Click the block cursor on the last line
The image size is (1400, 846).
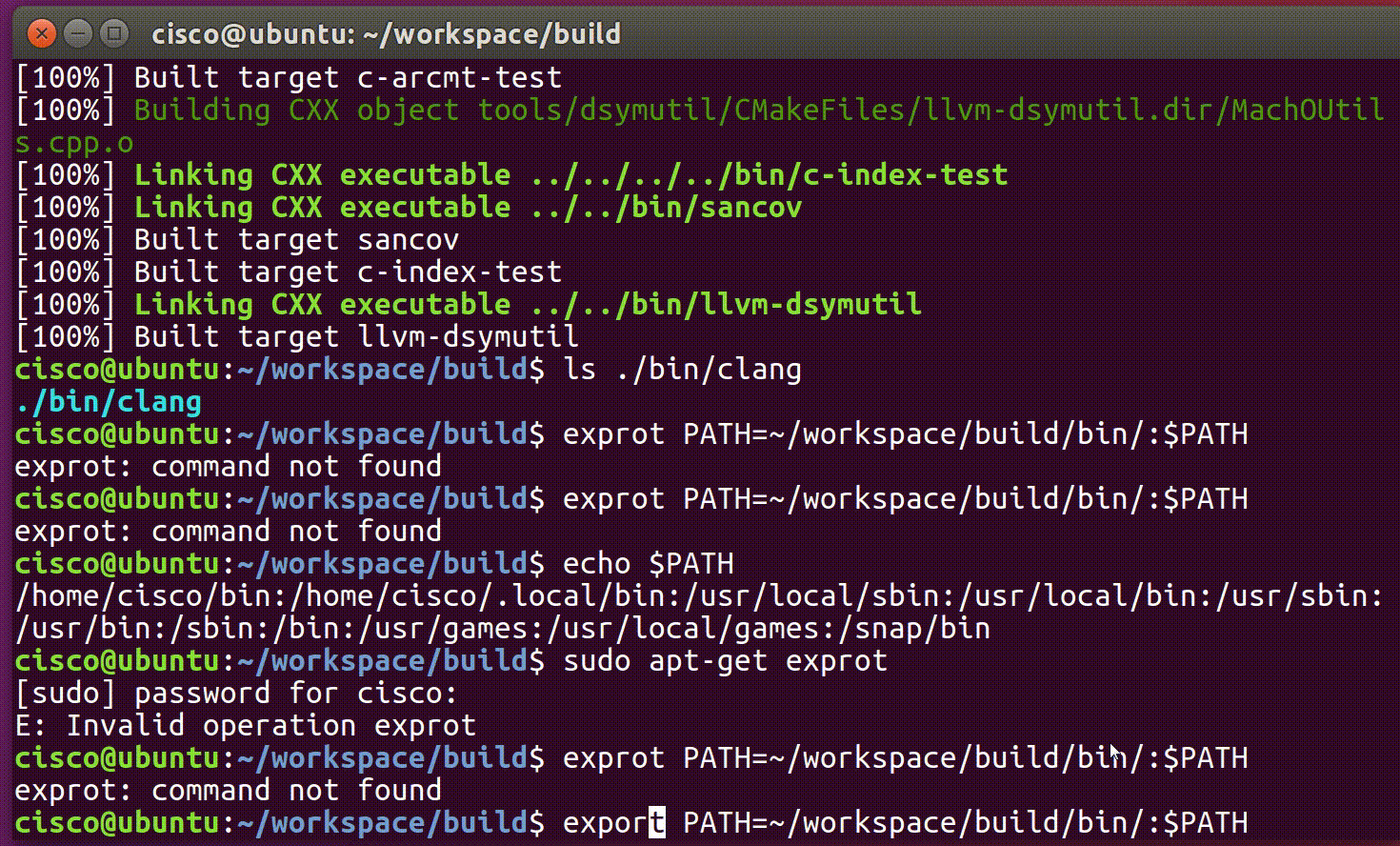coord(657,823)
